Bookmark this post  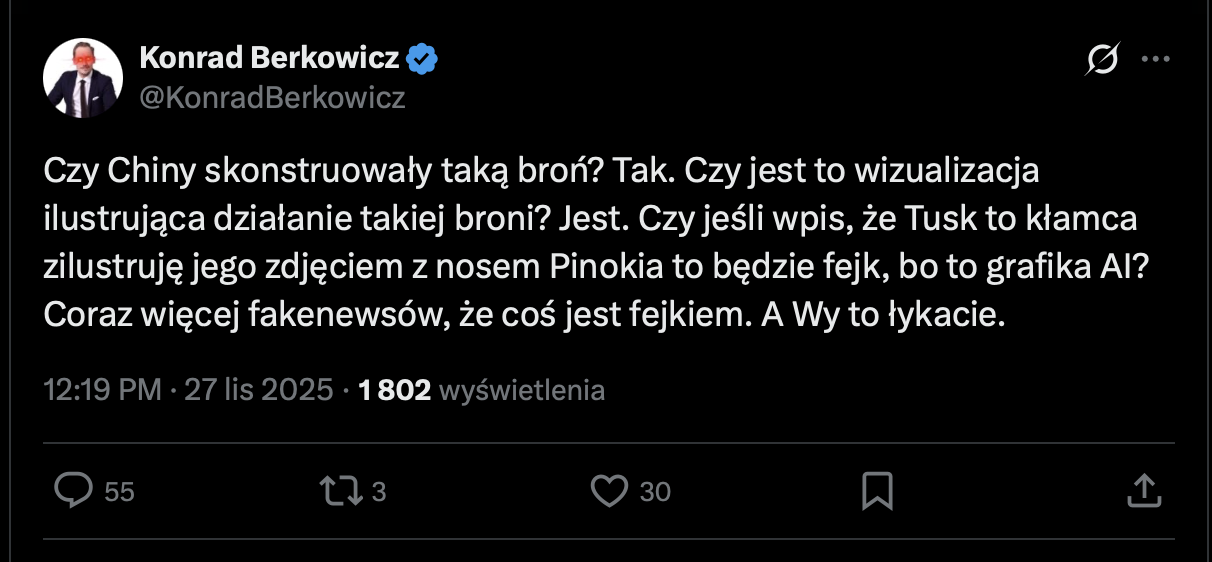(x=876, y=490)
